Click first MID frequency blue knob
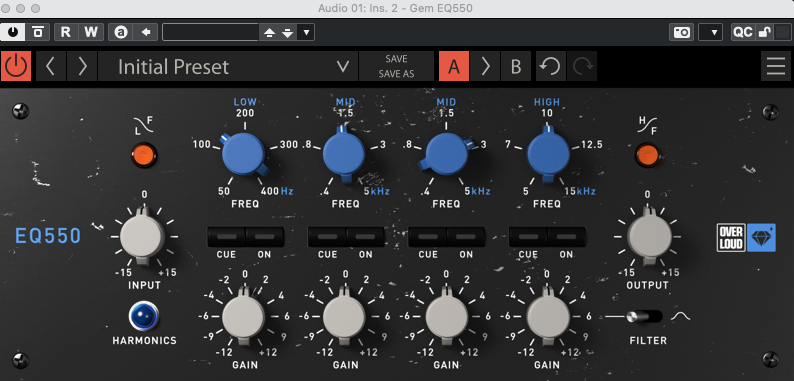Image resolution: width=794 pixels, height=381 pixels. (x=344, y=154)
